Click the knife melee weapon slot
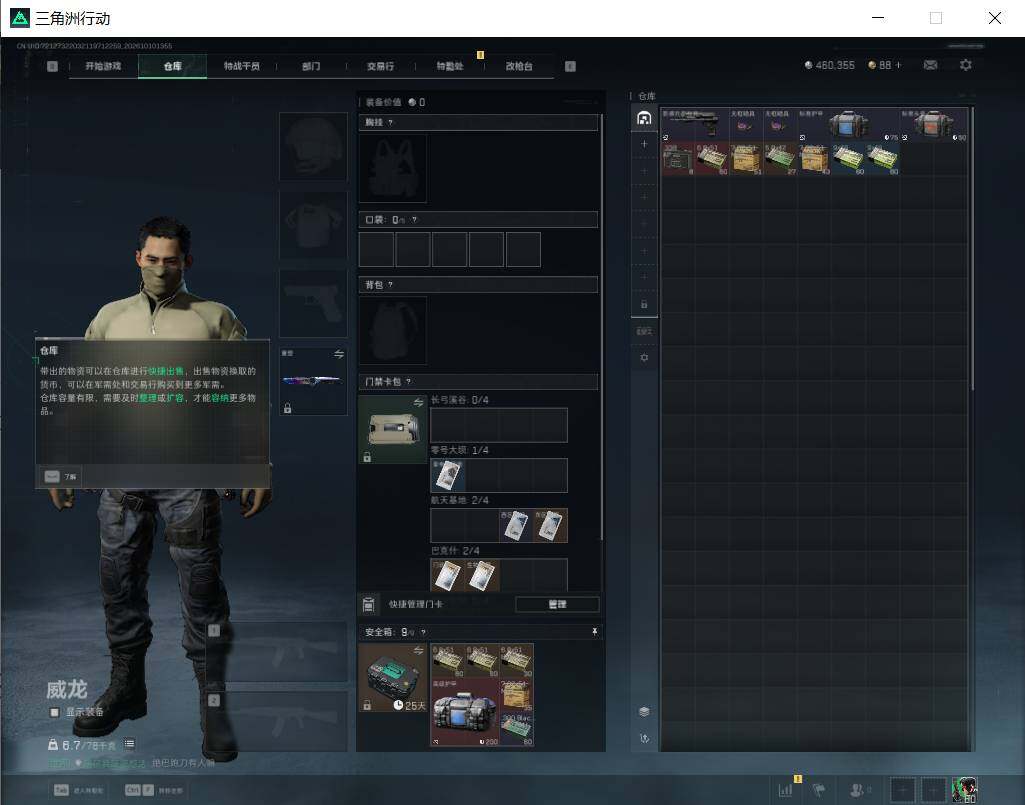Image resolution: width=1025 pixels, height=805 pixels. [x=313, y=381]
